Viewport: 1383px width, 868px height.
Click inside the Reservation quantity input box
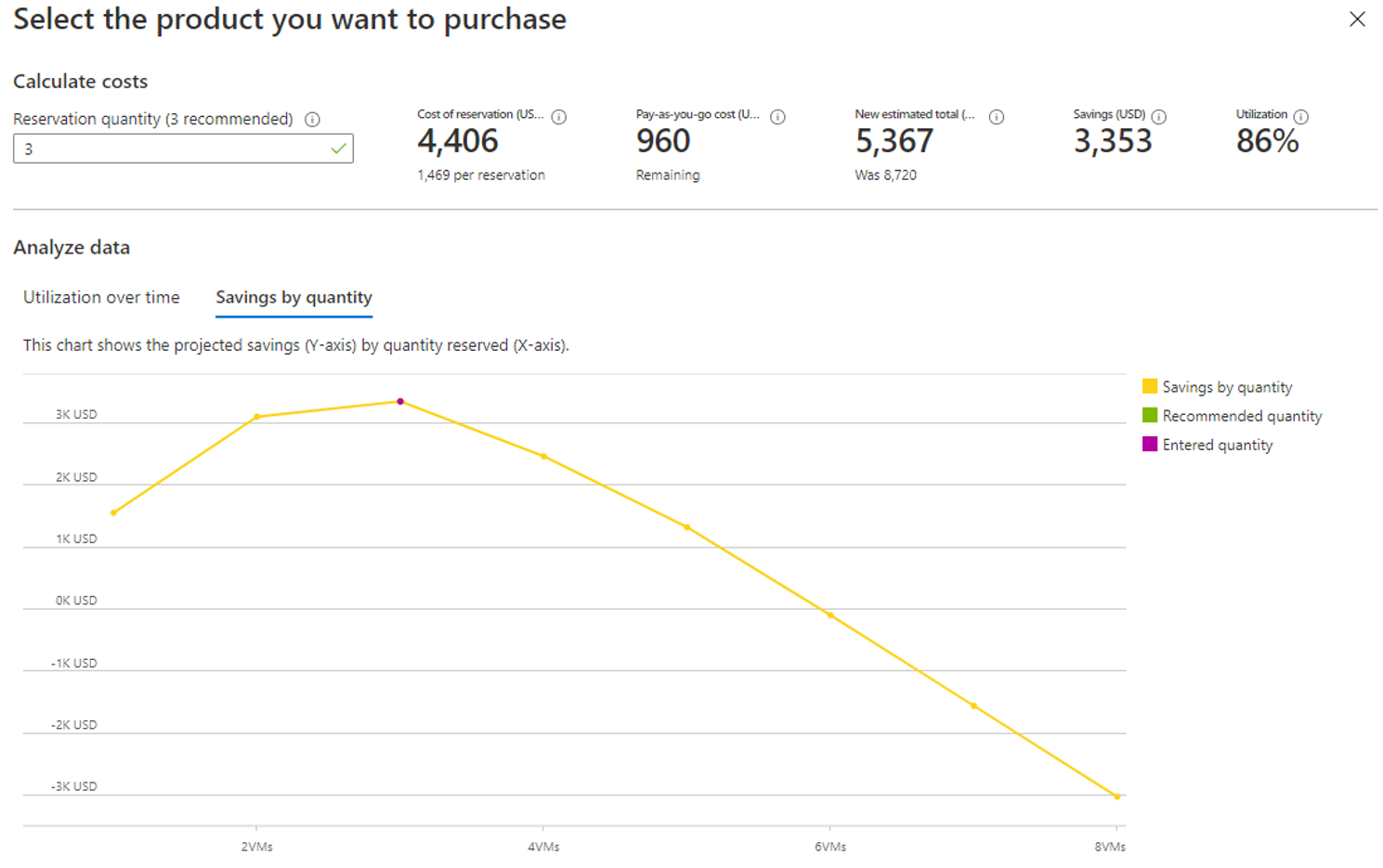pos(183,149)
